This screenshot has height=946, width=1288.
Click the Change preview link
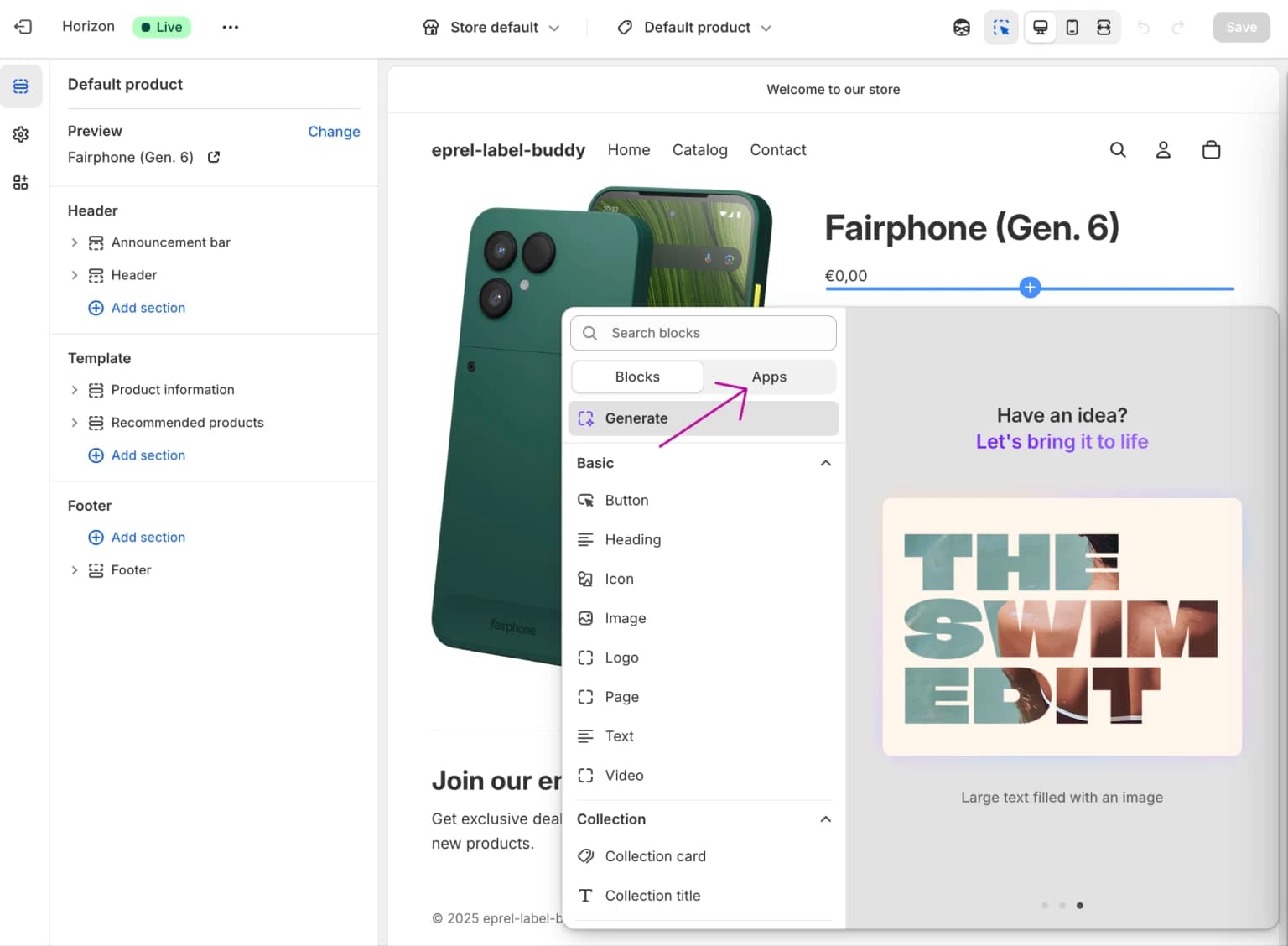334,132
